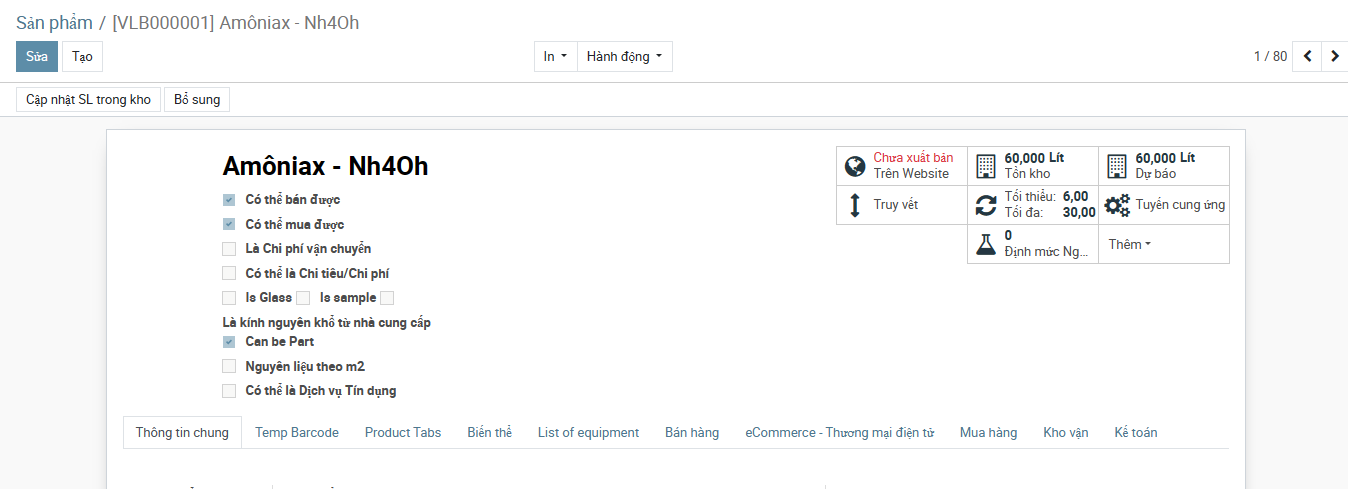Click the gears icon for Tuyến cung ứng
This screenshot has height=489, width=1348.
click(1117, 205)
